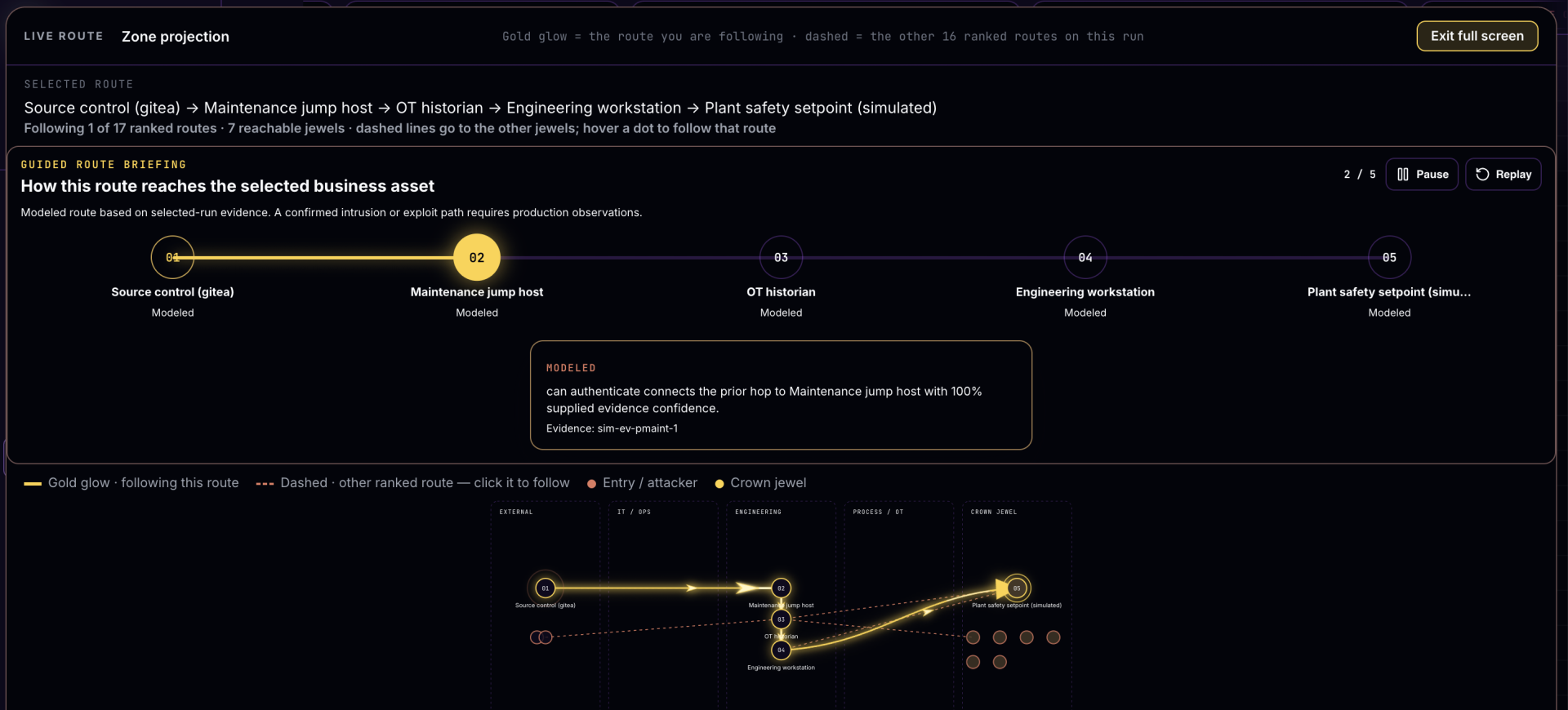1568x710 pixels.
Task: Click the 'Zone projection' title
Action: 176,37
